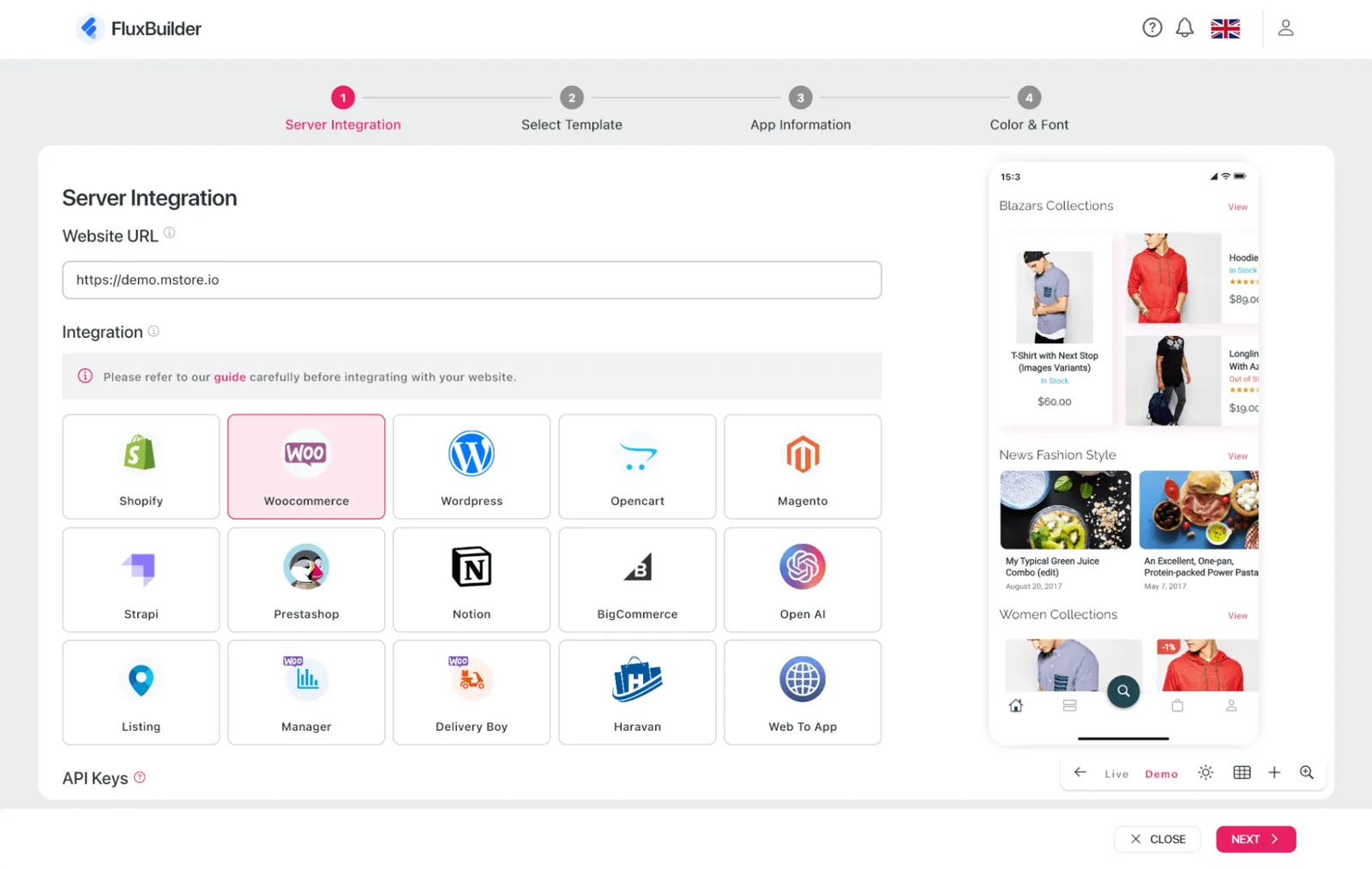This screenshot has width=1372, height=869.
Task: View all Women Collections
Action: click(x=1237, y=616)
